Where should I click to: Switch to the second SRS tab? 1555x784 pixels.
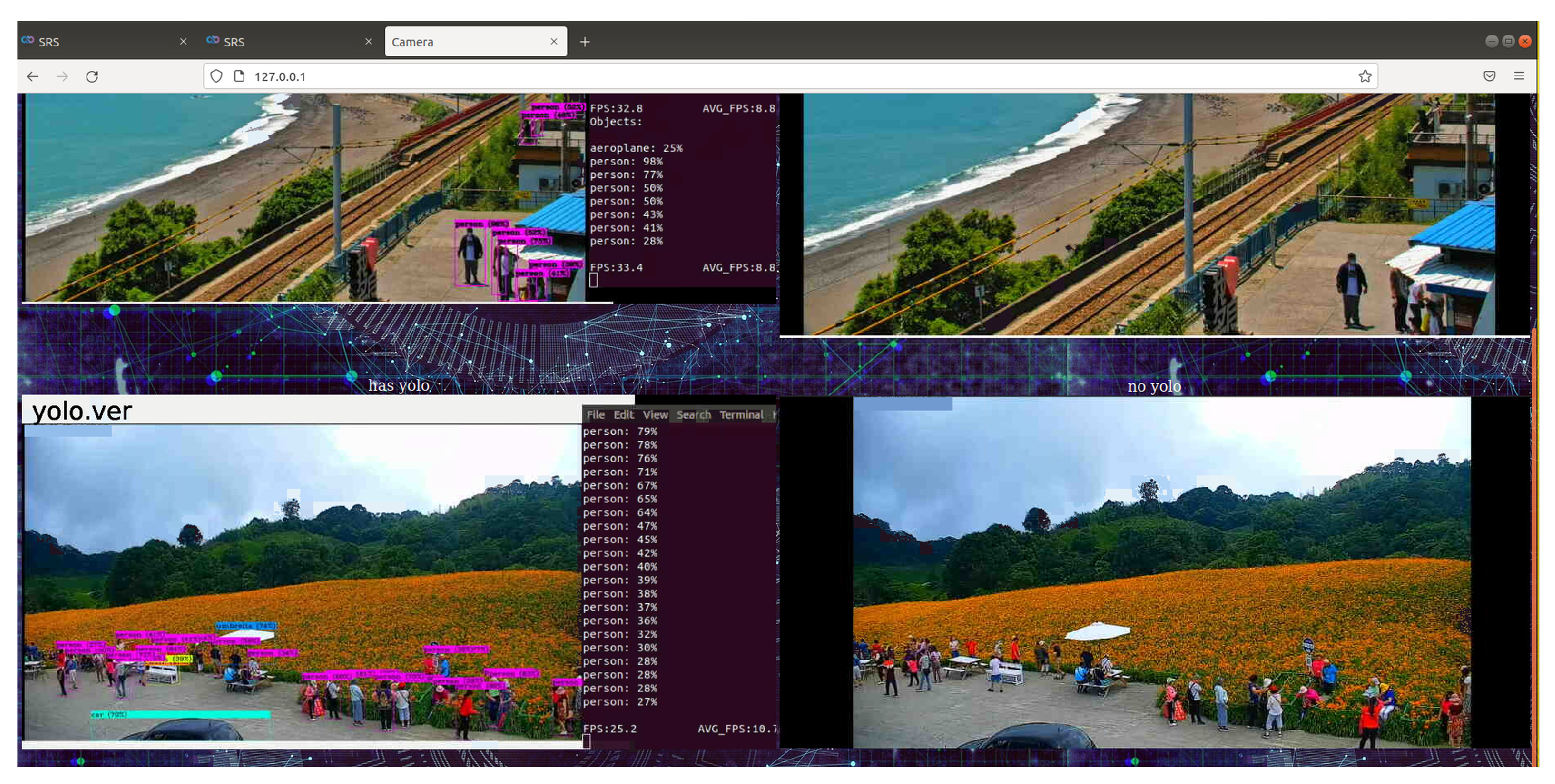(284, 42)
